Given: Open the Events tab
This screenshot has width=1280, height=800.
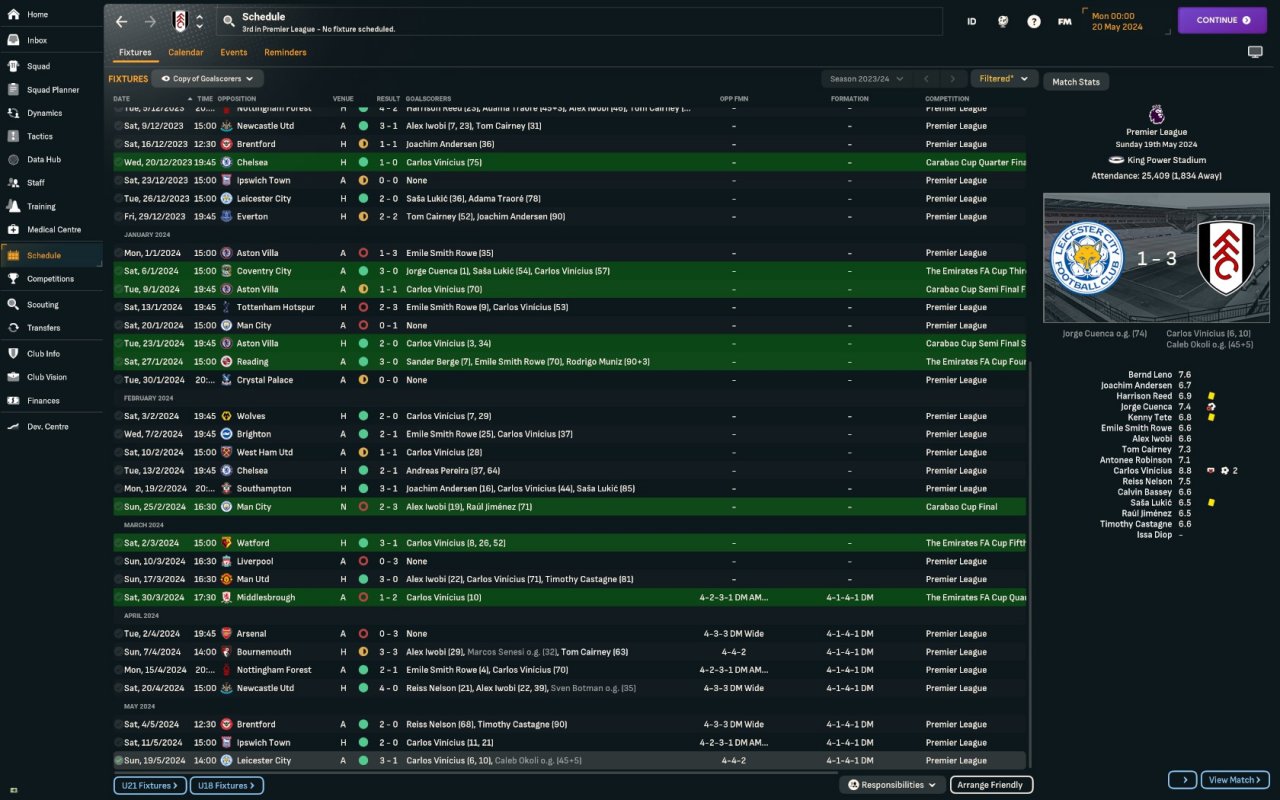Looking at the screenshot, I should [234, 52].
